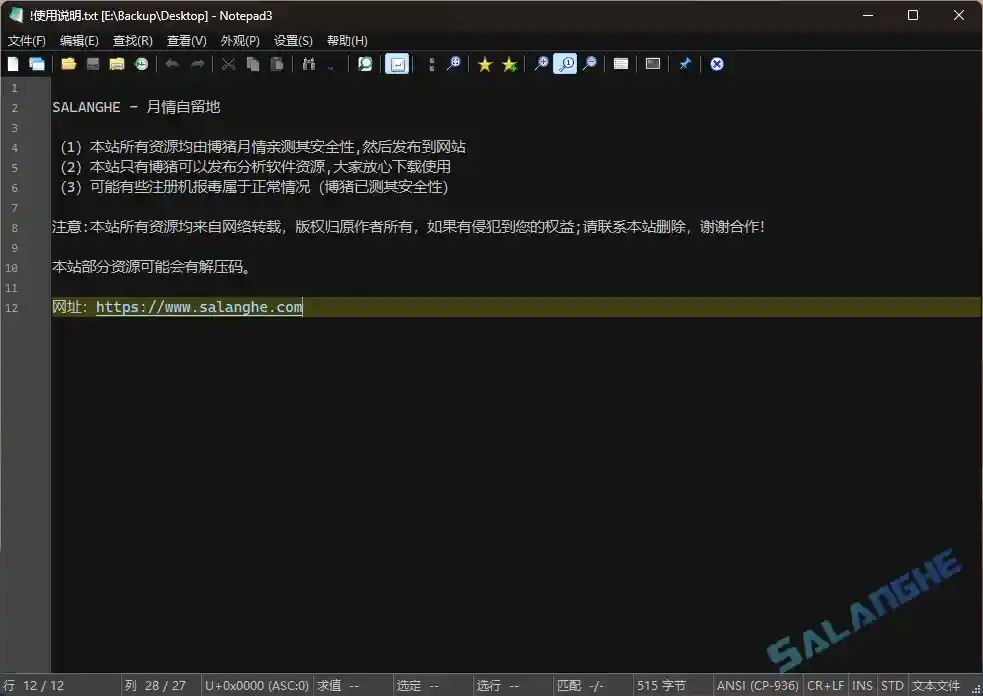The width and height of the screenshot is (983, 696).
Task: Toggle word wrap mode
Action: click(x=397, y=64)
